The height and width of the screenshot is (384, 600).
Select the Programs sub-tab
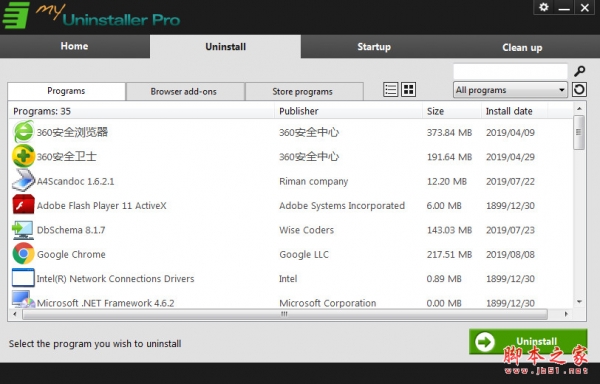coord(66,91)
